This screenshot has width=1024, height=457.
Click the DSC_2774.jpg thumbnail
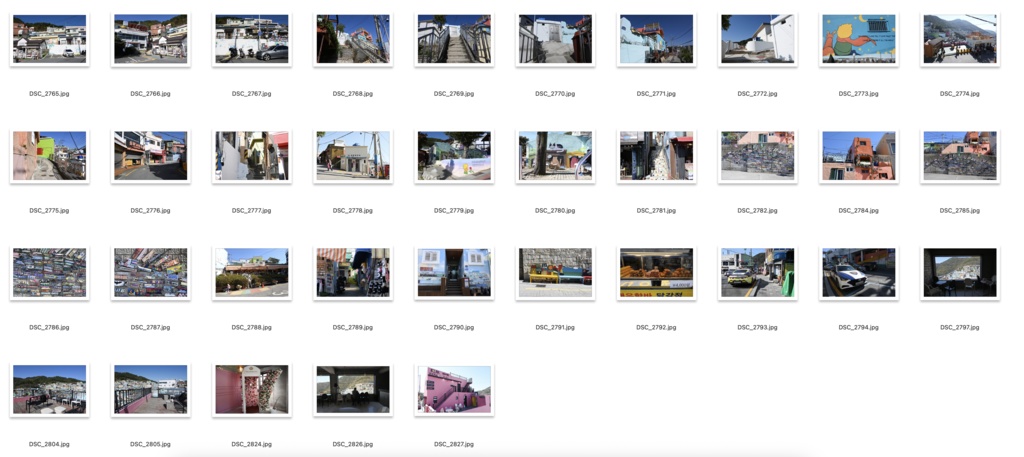coord(961,39)
